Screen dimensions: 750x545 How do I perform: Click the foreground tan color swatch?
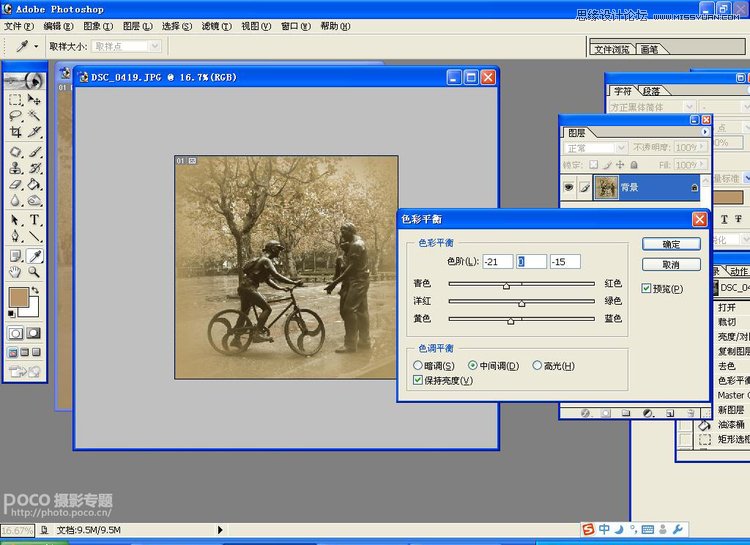[x=17, y=298]
